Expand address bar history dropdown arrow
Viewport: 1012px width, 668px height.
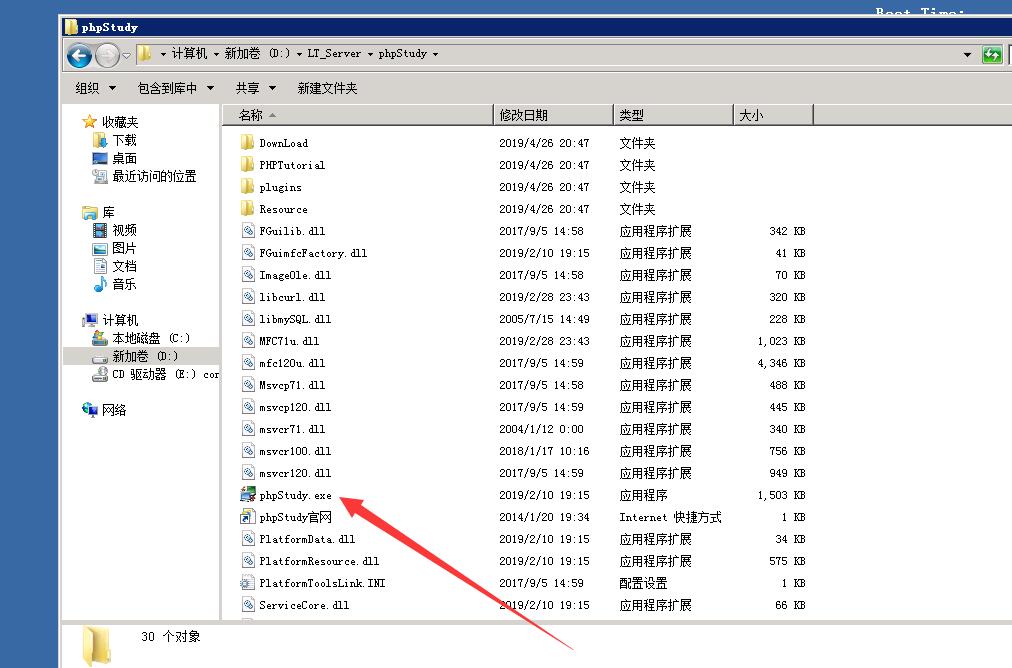tap(967, 55)
